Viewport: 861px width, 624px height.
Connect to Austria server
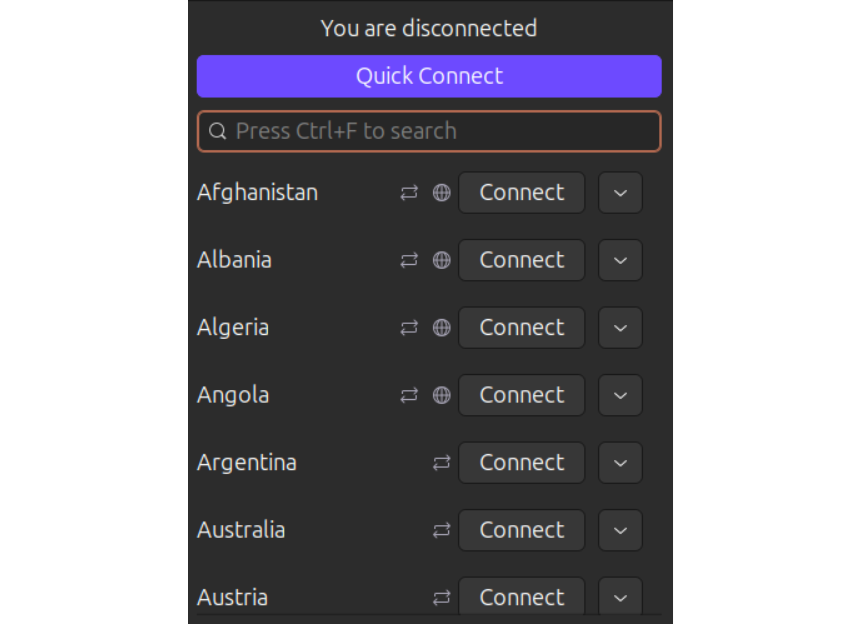tap(521, 598)
